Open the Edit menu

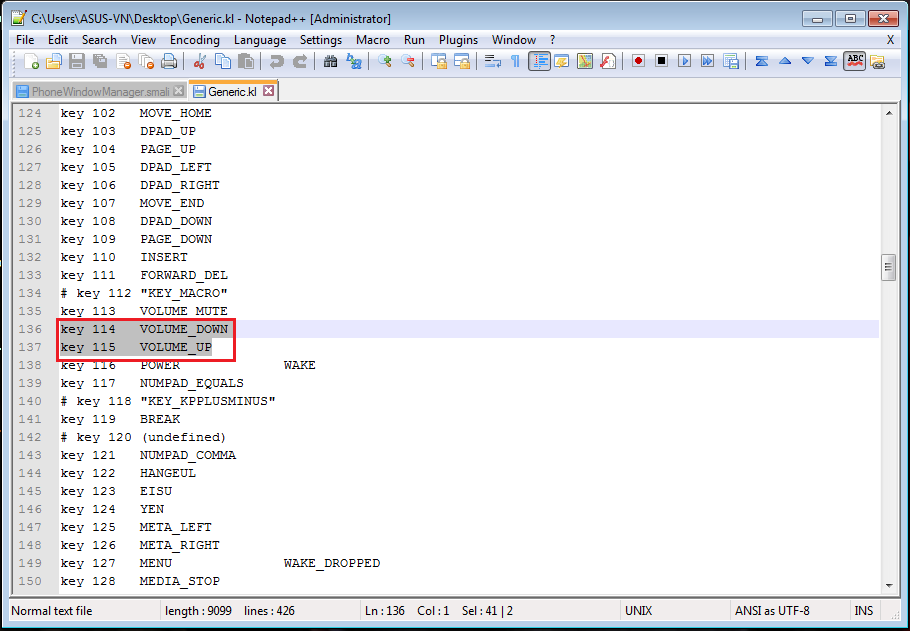point(57,39)
